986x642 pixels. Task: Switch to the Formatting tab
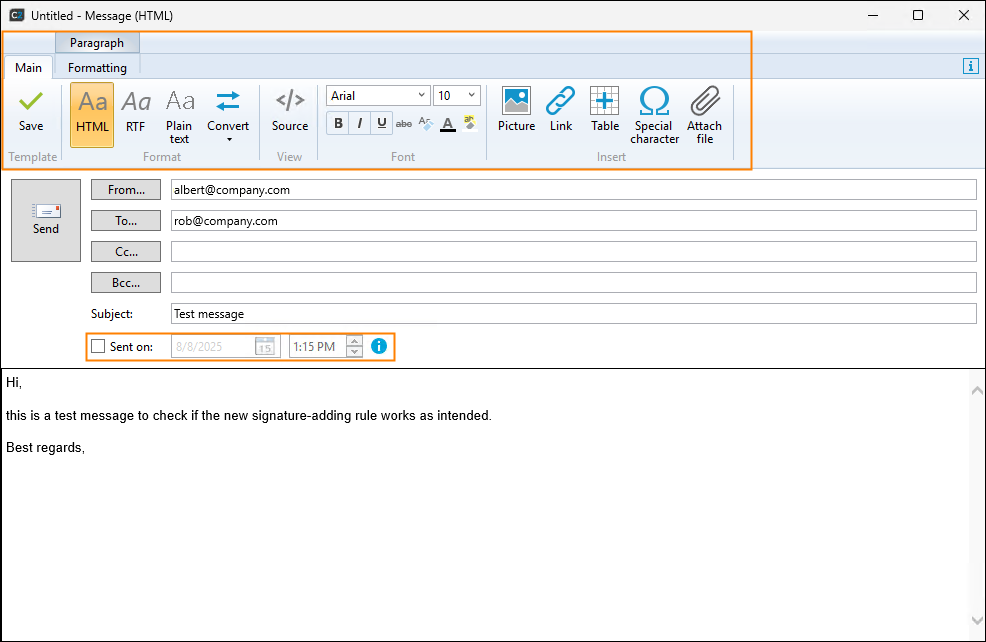97,68
